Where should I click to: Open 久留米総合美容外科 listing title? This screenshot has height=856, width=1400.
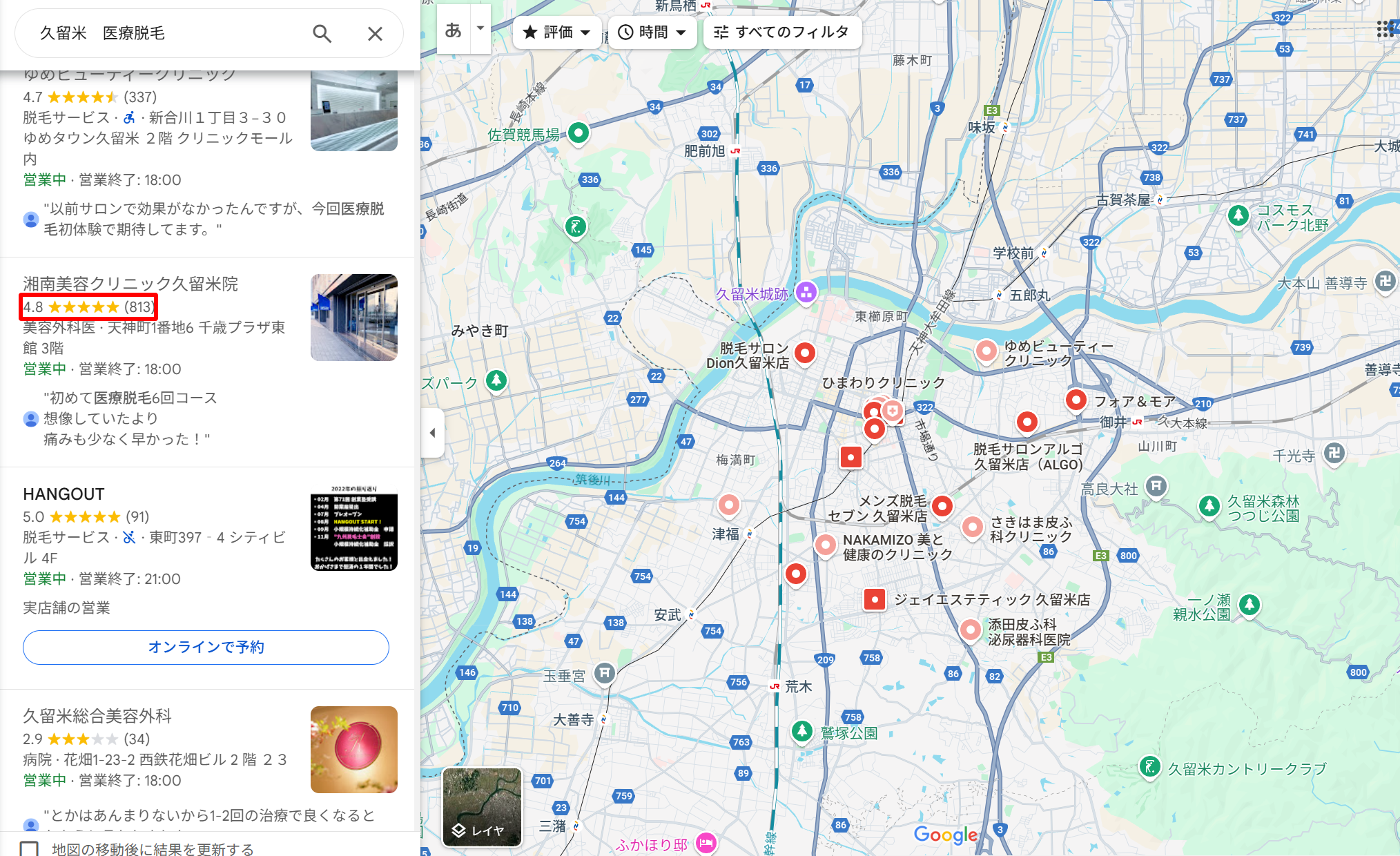[97, 716]
